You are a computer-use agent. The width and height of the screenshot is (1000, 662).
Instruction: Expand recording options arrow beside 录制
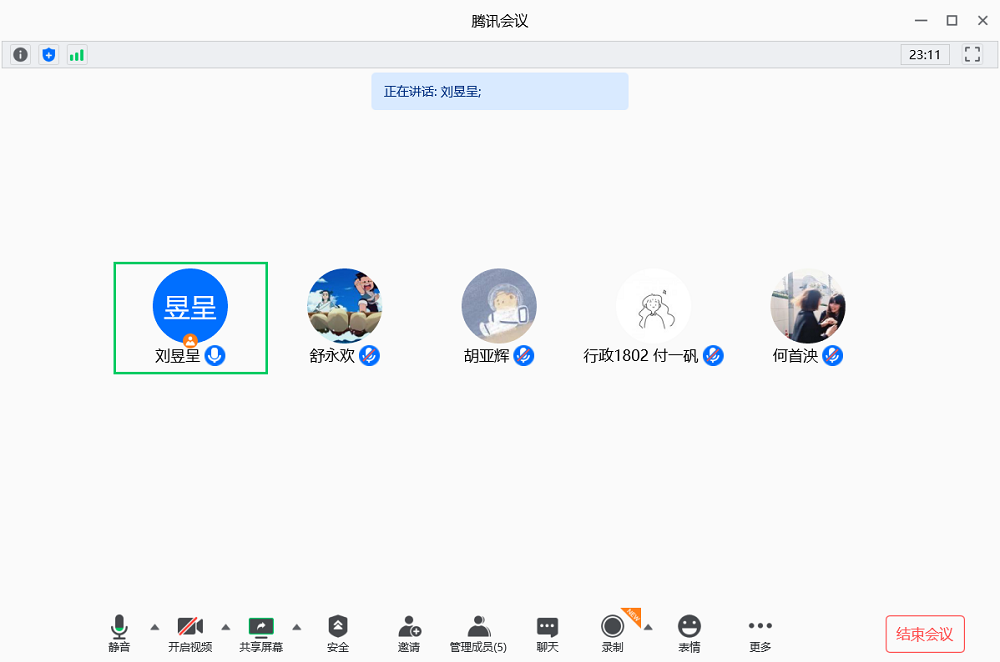[x=648, y=627]
